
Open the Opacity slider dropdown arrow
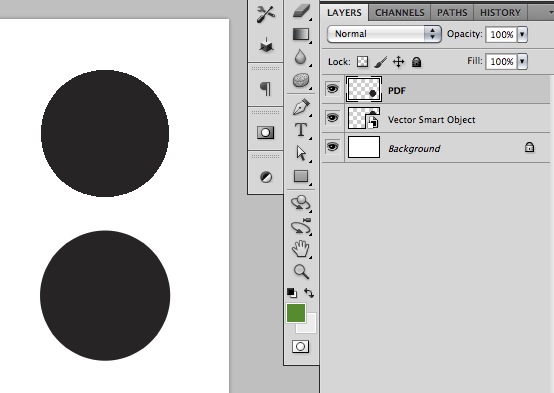522,34
